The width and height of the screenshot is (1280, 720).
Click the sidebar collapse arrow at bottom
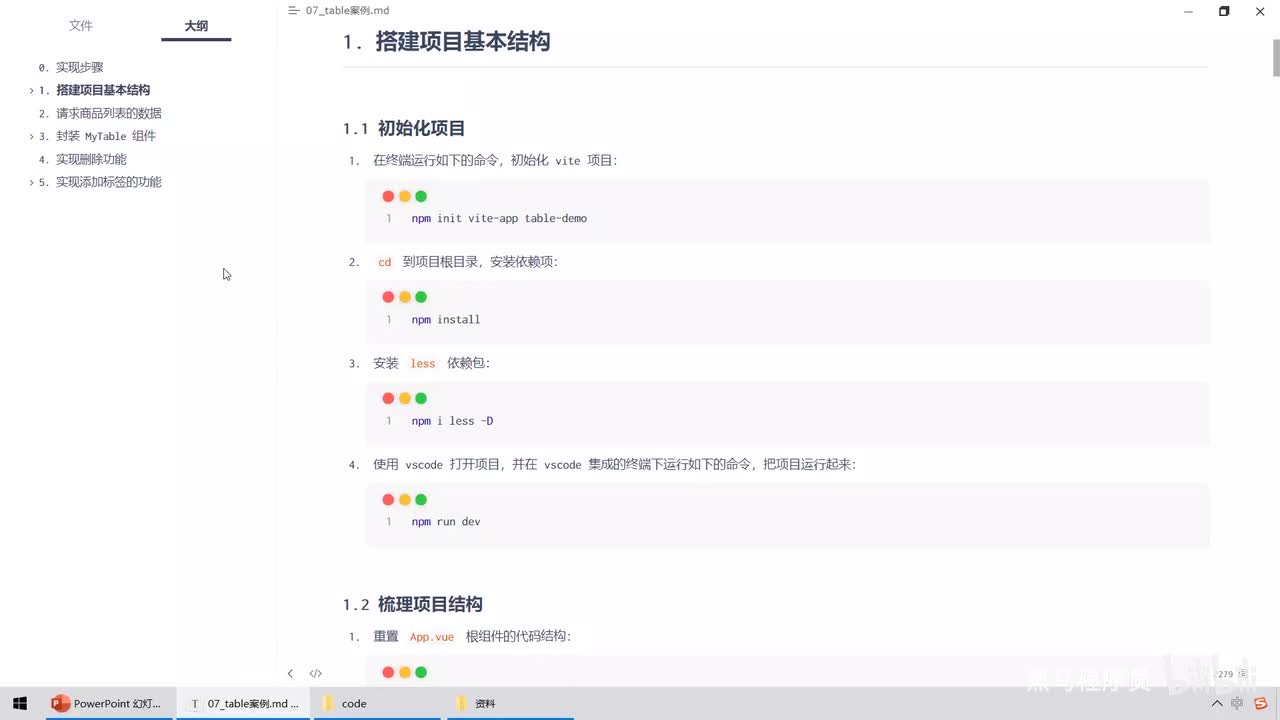[290, 674]
